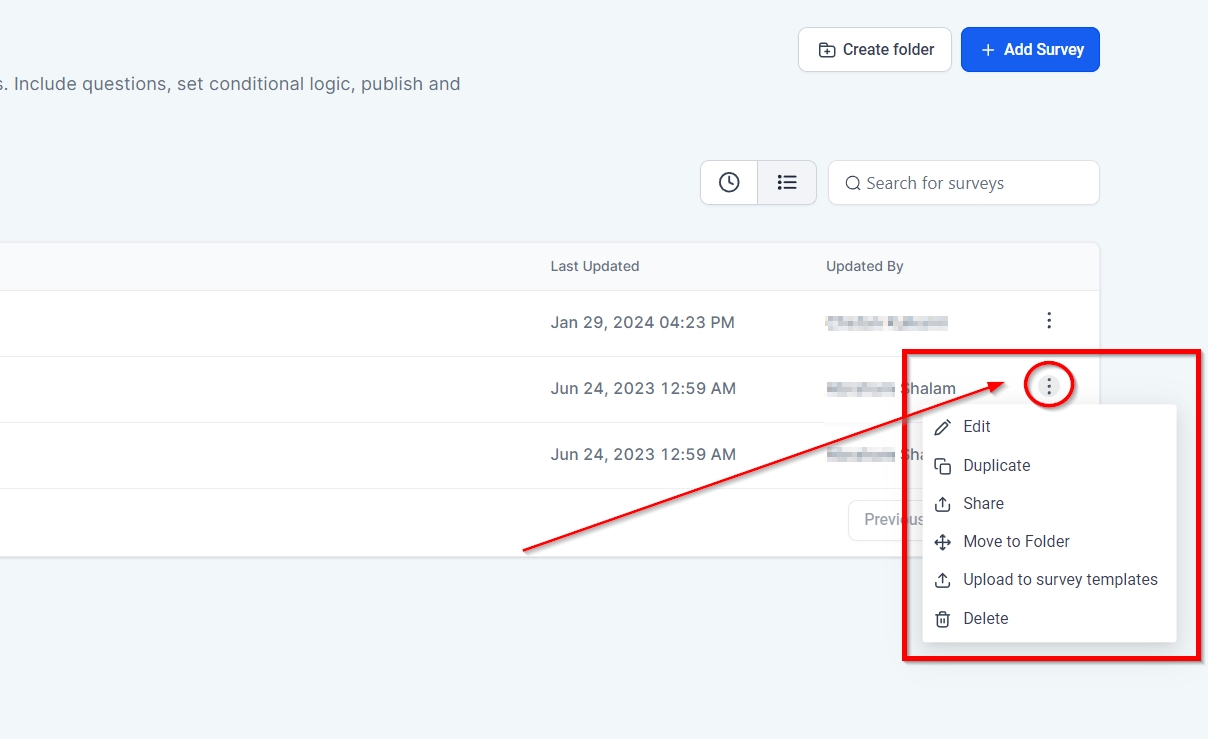This screenshot has width=1208, height=739.
Task: Click the Jan 29, 2024 04:23 PM date cell
Action: [x=642, y=322]
